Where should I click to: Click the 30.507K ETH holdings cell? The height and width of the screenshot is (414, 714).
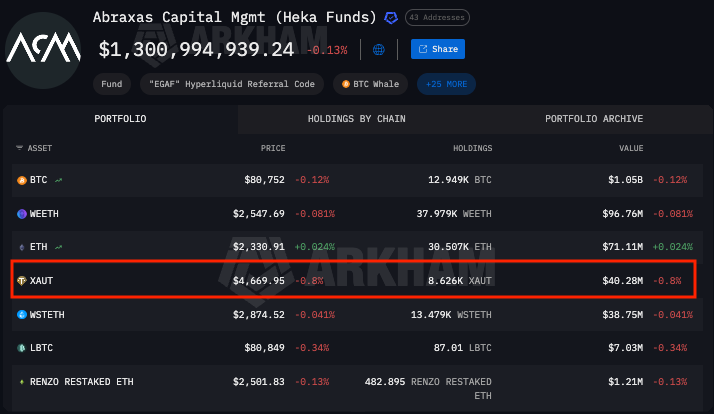(459, 247)
